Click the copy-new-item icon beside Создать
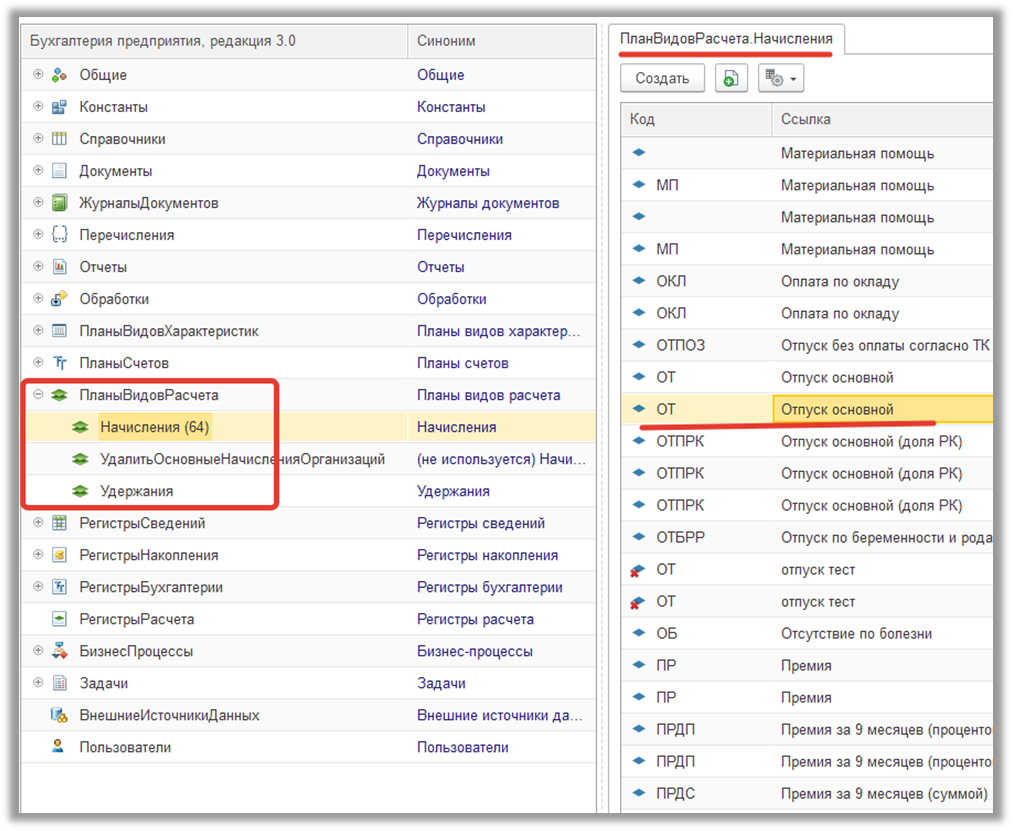1013x831 pixels. point(731,78)
